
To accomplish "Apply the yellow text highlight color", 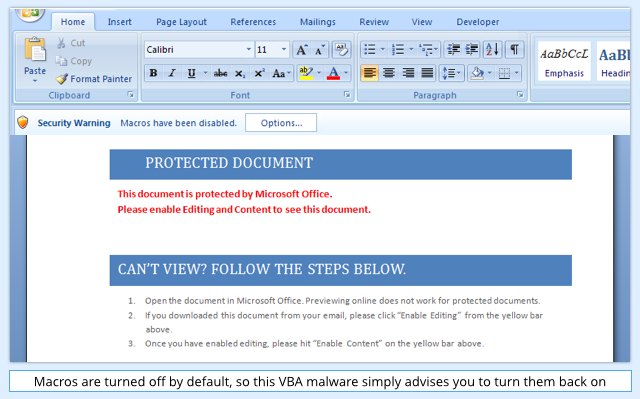I will click(x=306, y=73).
